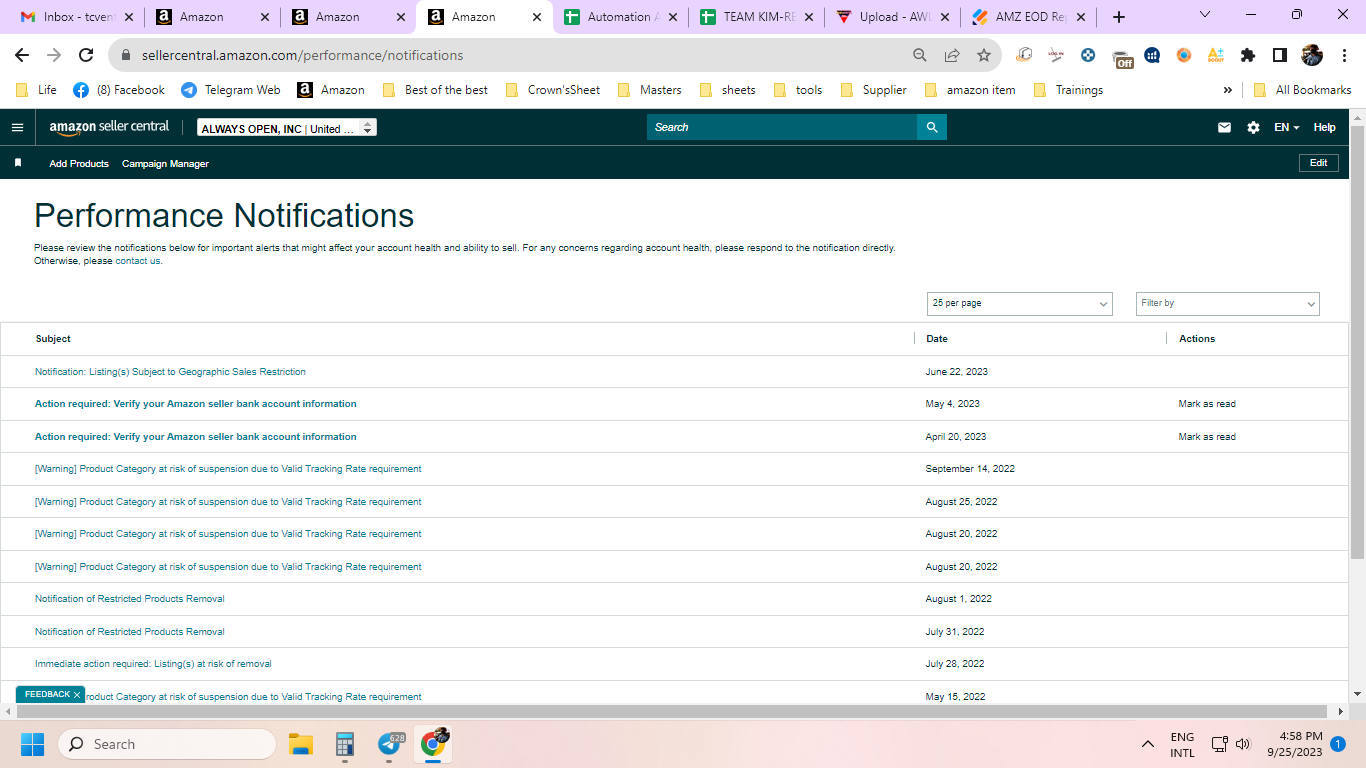Click the Chrome icon on the taskbar
This screenshot has width=1366, height=768.
tap(434, 743)
